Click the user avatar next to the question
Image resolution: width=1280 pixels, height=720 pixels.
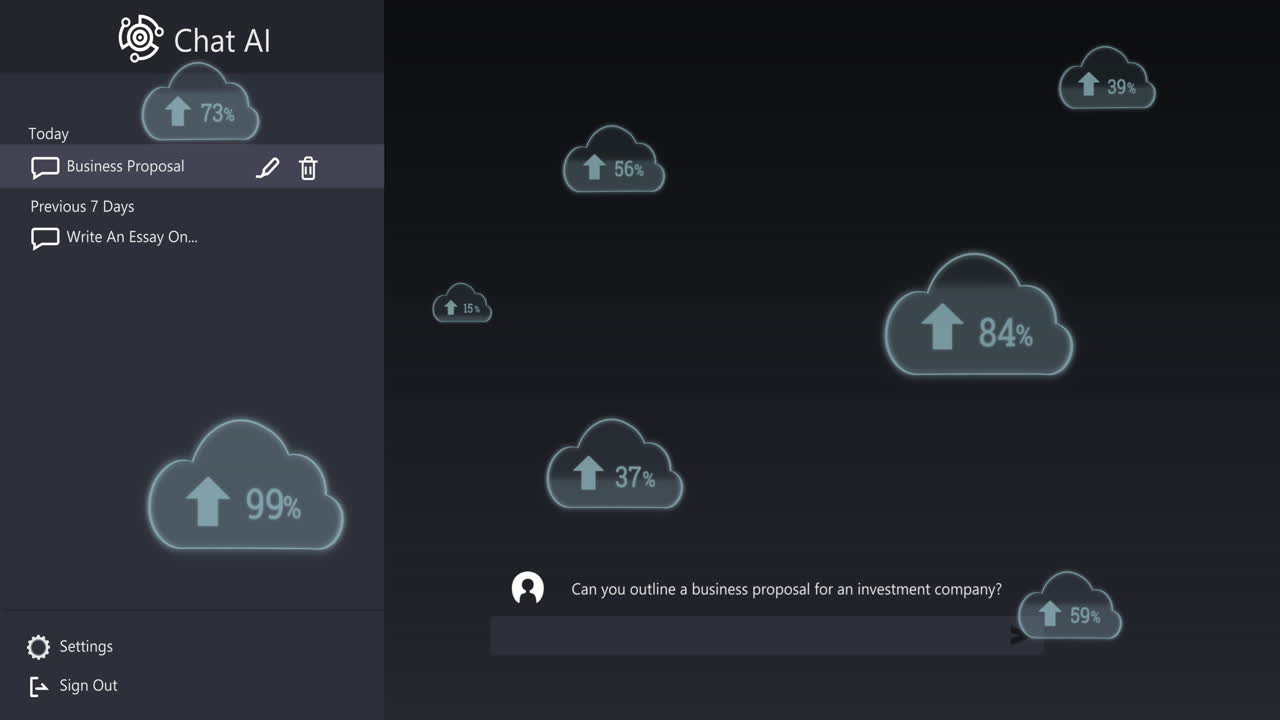pyautogui.click(x=527, y=588)
